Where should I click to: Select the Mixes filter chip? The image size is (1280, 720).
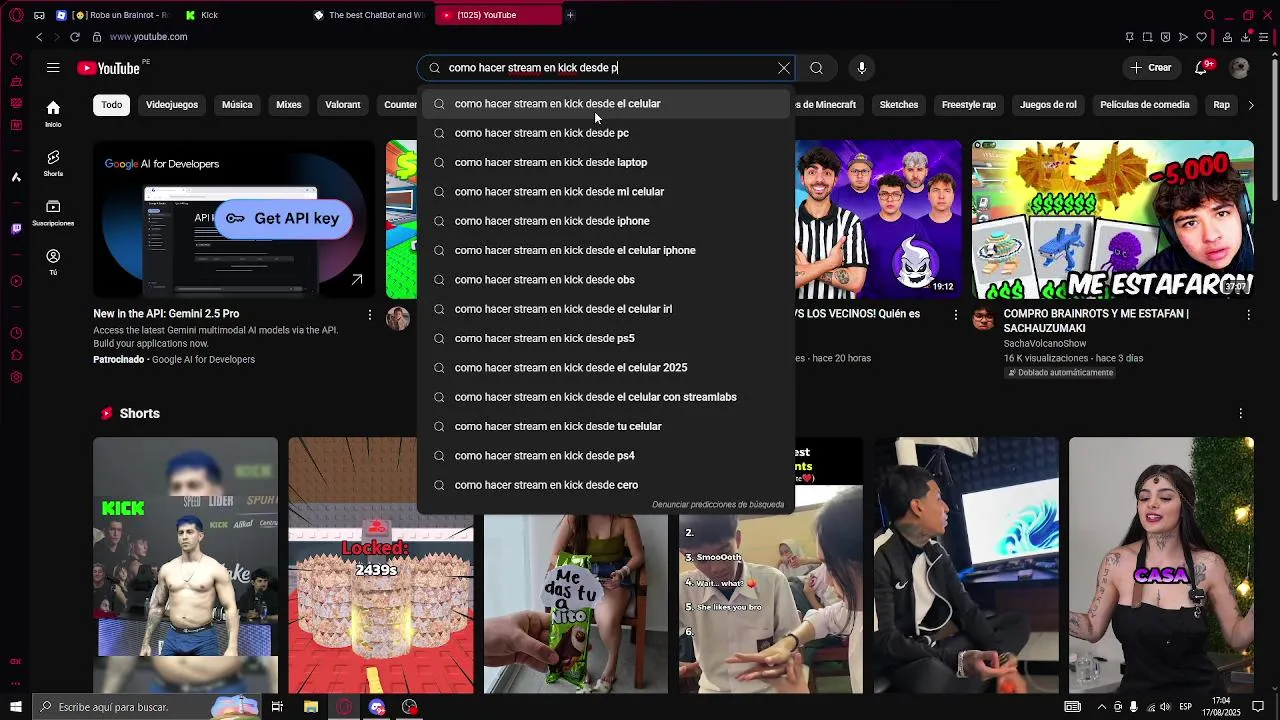(x=289, y=105)
